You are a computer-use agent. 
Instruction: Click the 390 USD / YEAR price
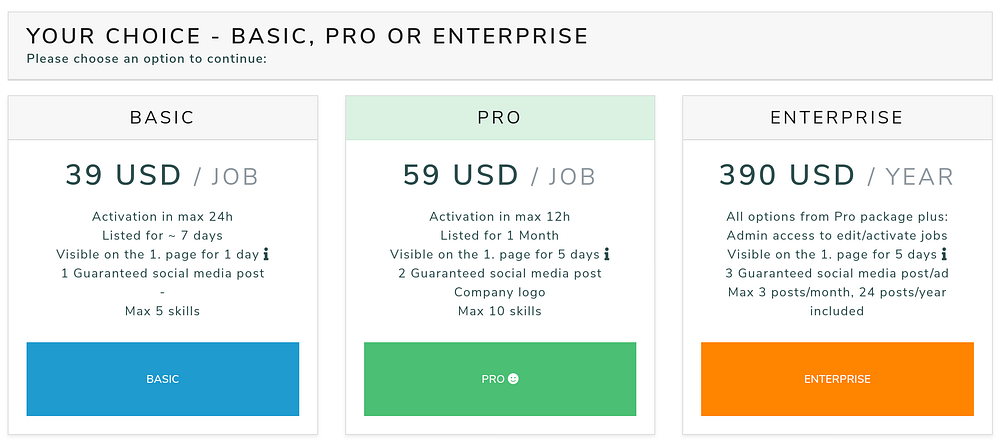coord(837,176)
